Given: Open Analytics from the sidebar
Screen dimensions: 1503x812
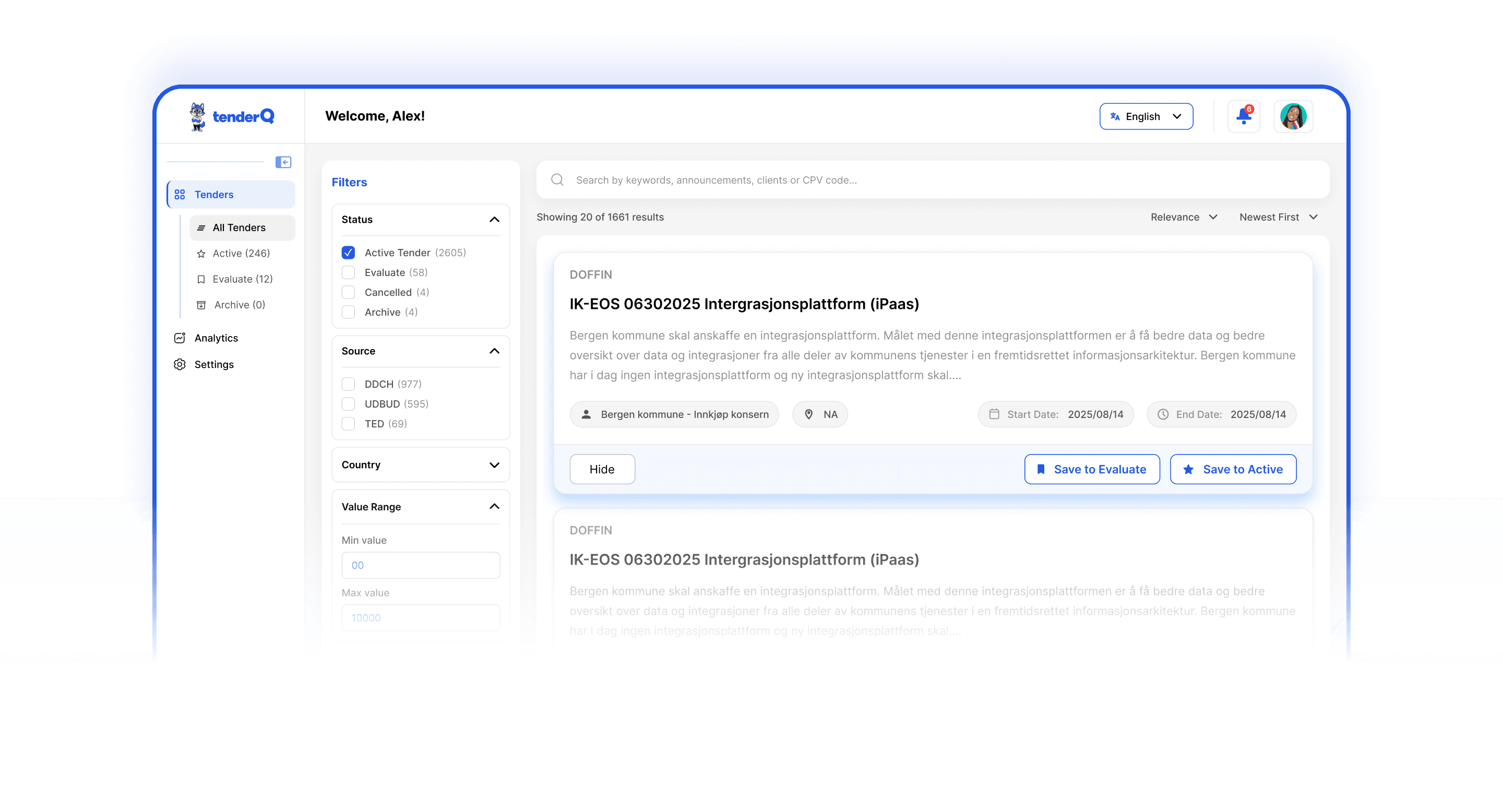Looking at the screenshot, I should click(x=216, y=338).
